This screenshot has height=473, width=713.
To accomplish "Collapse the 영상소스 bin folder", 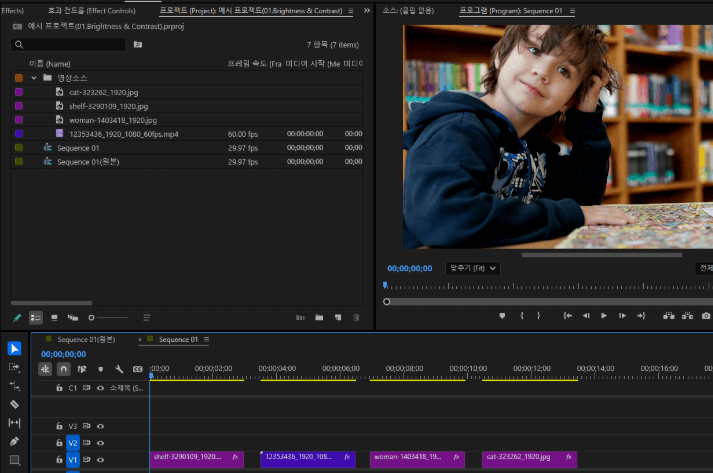I will (33, 77).
